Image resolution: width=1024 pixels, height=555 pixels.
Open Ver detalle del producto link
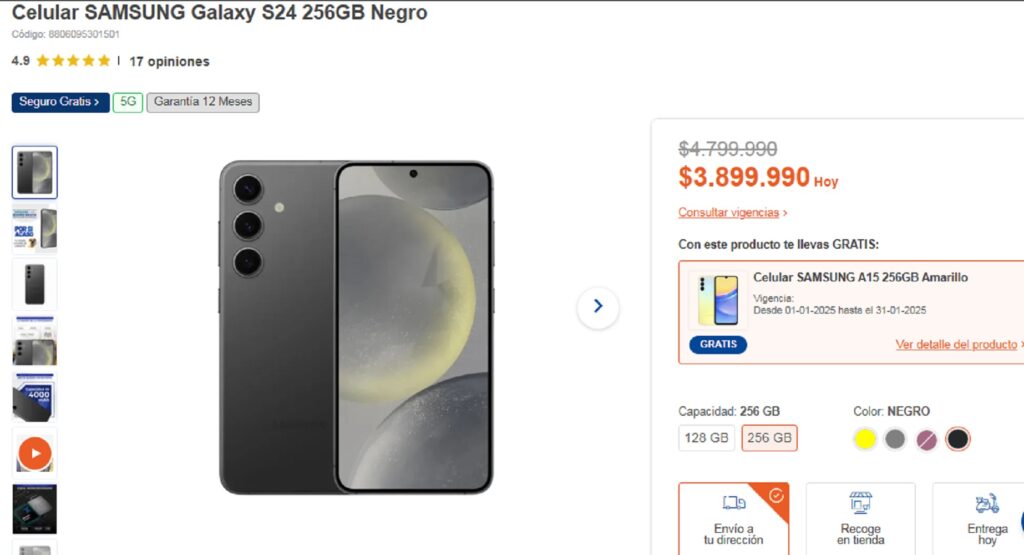[x=958, y=344]
